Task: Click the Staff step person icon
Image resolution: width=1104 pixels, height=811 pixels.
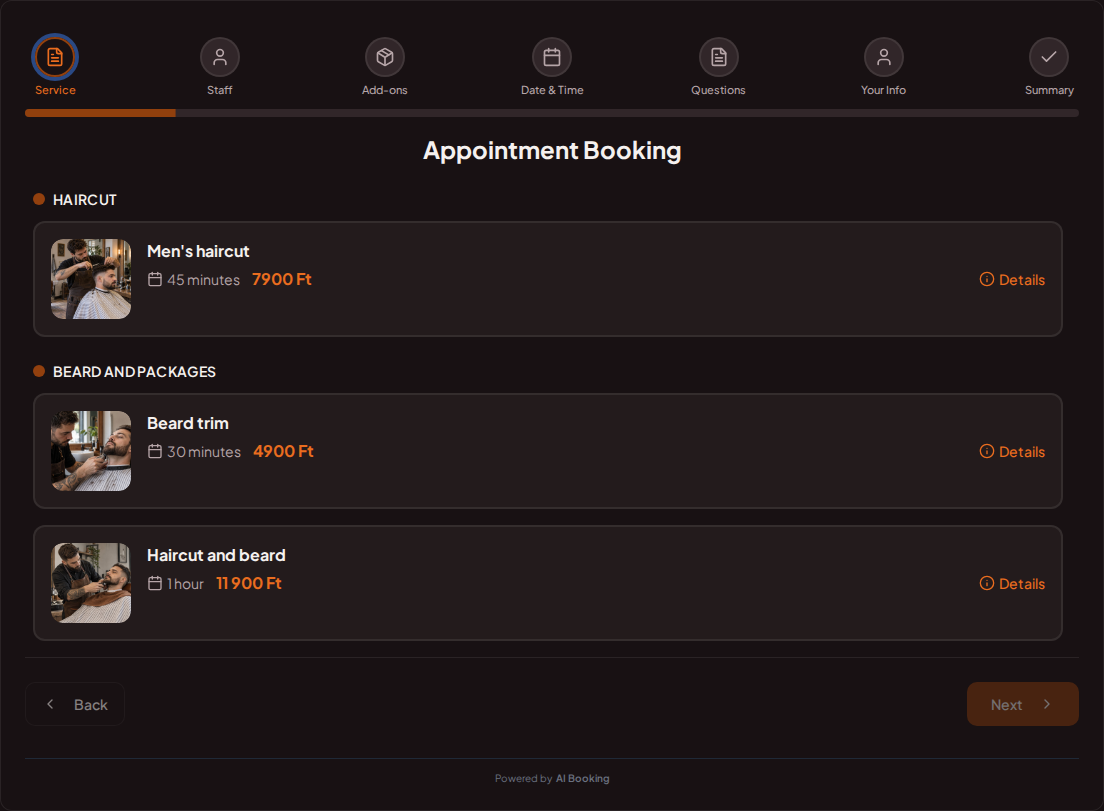Action: (x=220, y=57)
